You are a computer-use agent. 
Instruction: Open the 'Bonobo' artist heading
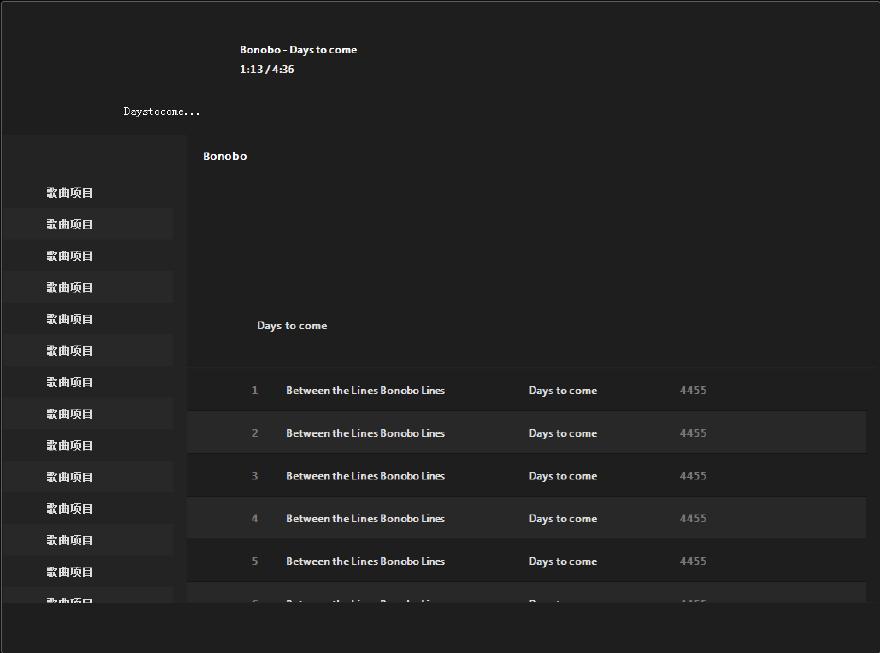(225, 157)
